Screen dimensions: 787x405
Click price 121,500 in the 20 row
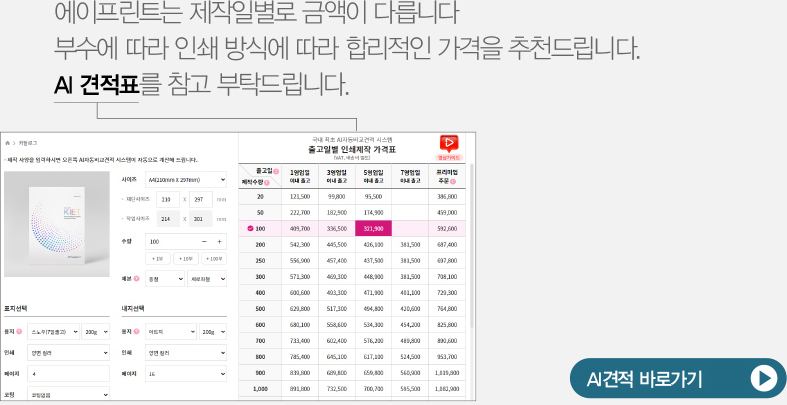(x=300, y=197)
